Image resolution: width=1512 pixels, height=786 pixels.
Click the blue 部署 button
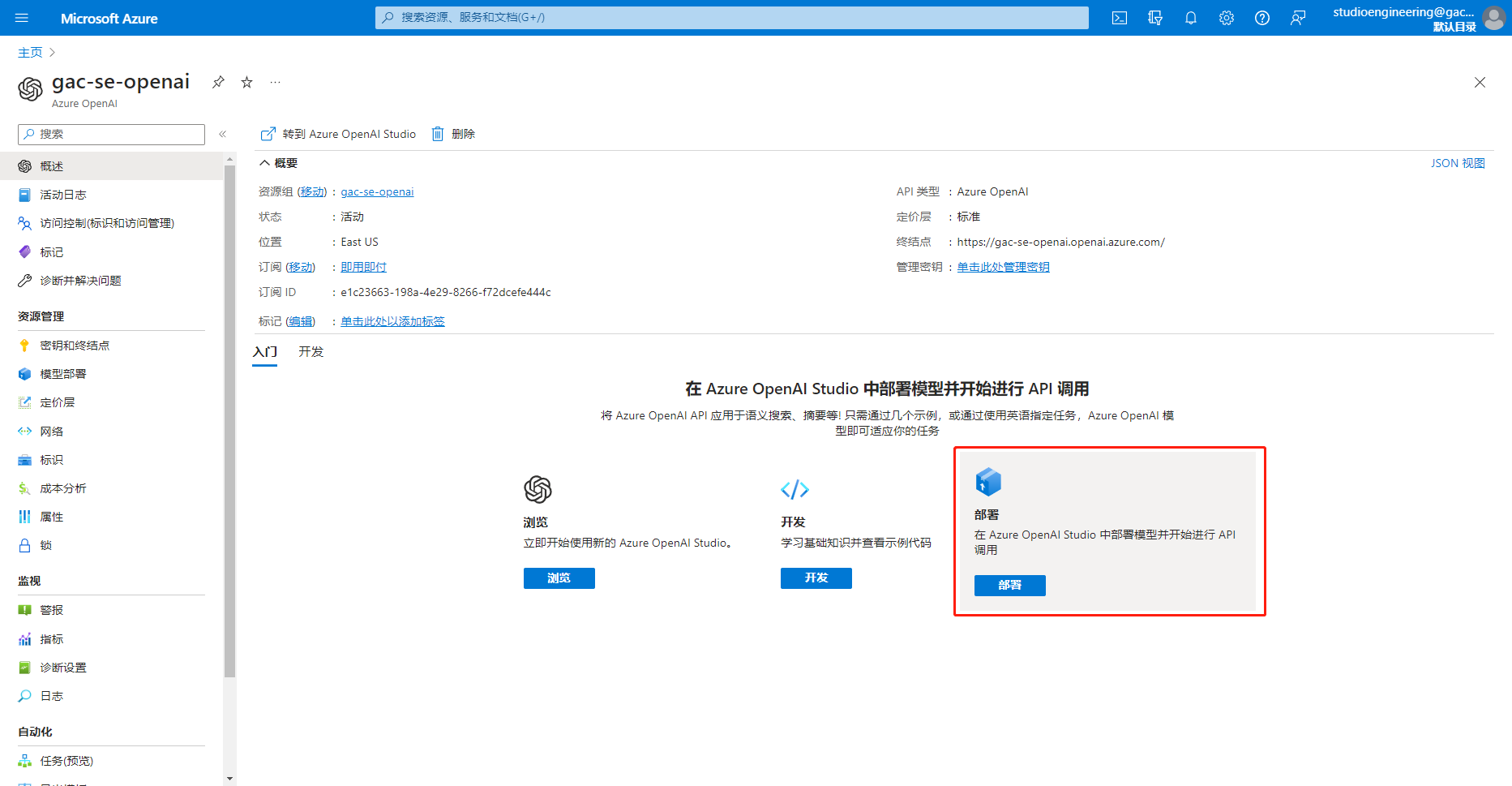point(1010,586)
